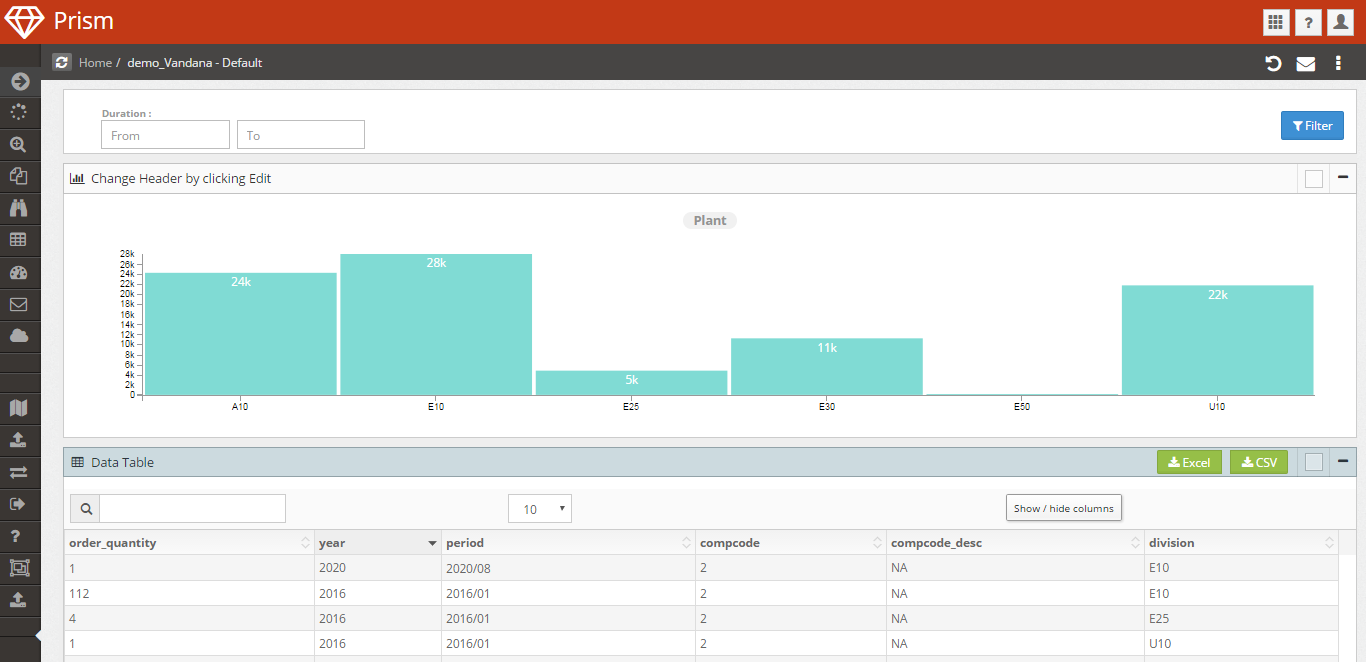The height and width of the screenshot is (662, 1366).
Task: Click the refresh icon beside Home breadcrumb
Action: (62, 62)
